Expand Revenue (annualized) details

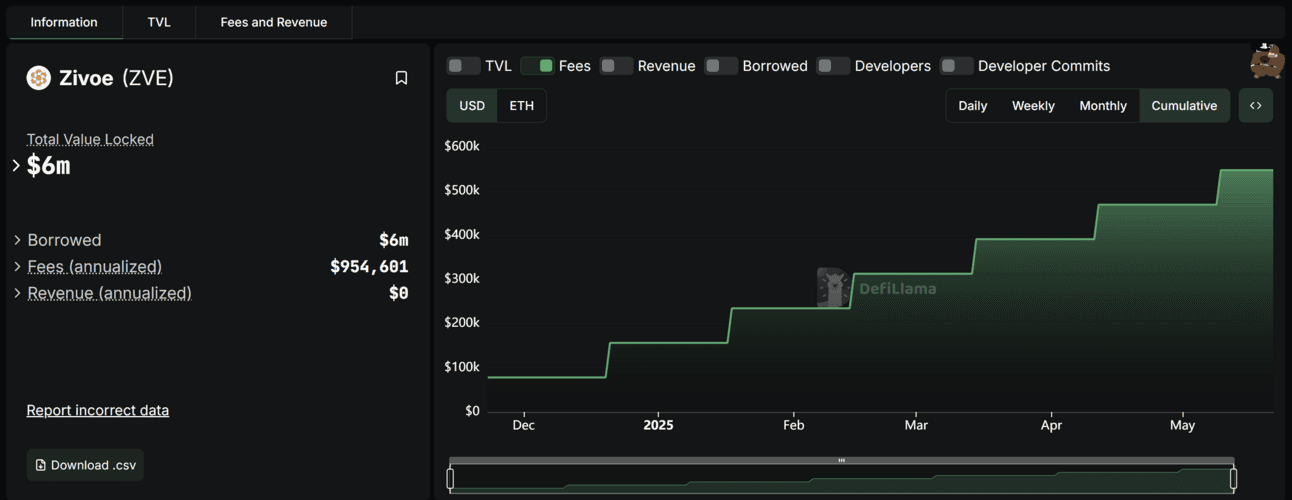point(18,293)
